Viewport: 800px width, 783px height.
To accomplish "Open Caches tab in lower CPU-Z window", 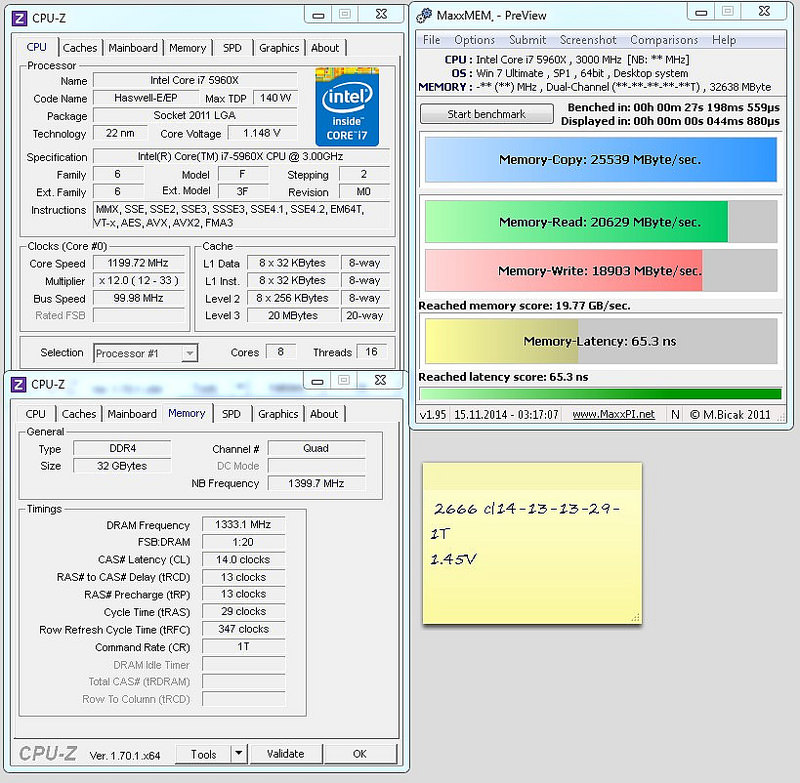I will coord(79,414).
